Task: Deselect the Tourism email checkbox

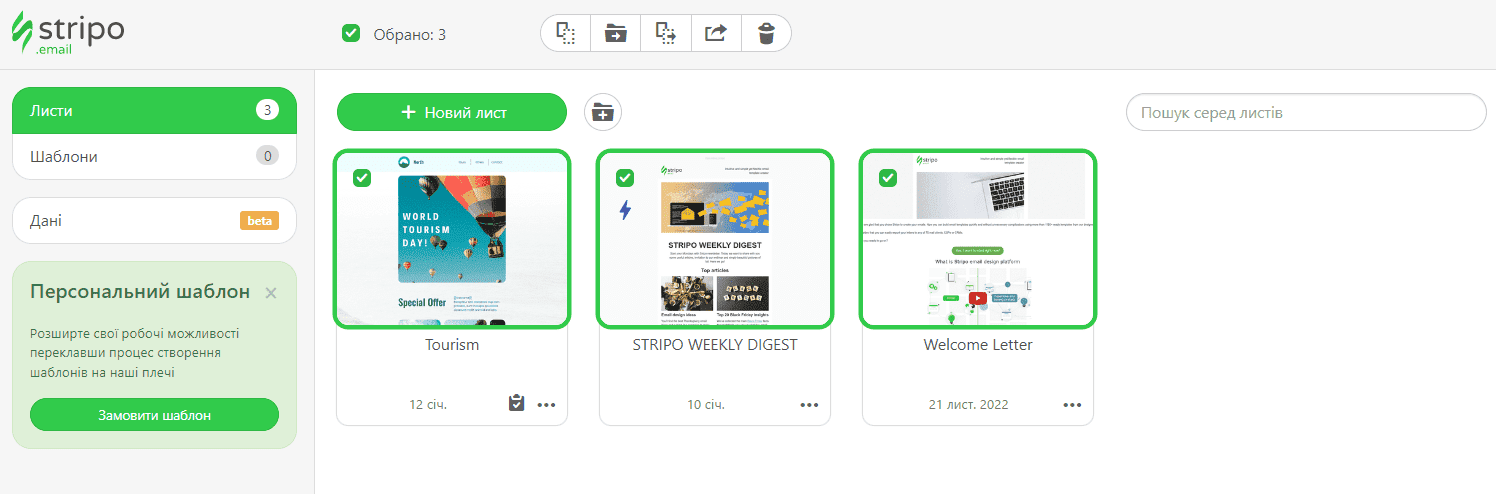Action: (362, 178)
